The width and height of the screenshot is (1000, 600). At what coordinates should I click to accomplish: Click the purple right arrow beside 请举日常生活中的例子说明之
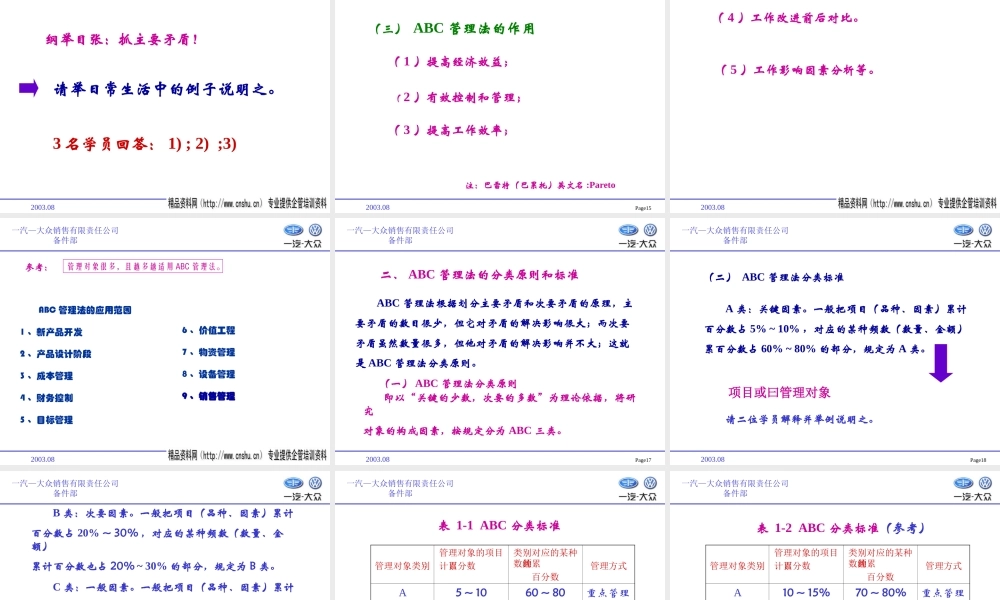pyautogui.click(x=29, y=88)
